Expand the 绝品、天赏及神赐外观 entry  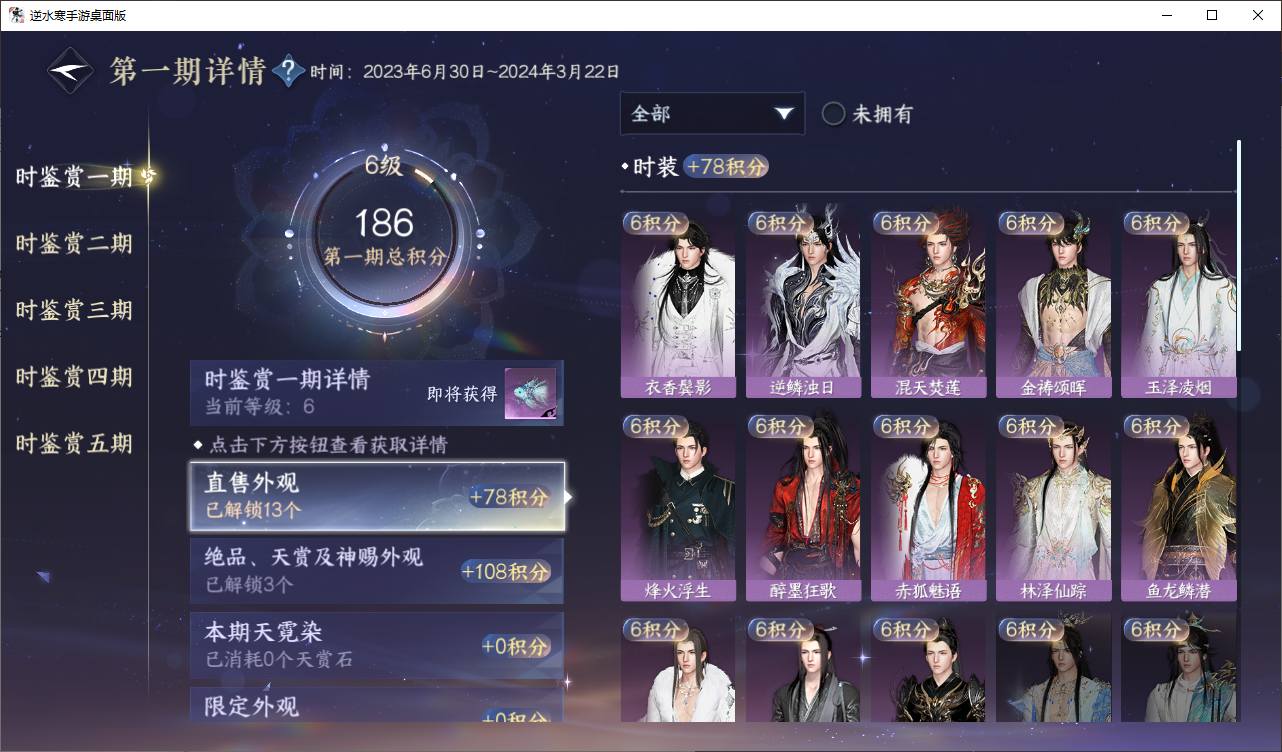pyautogui.click(x=377, y=570)
